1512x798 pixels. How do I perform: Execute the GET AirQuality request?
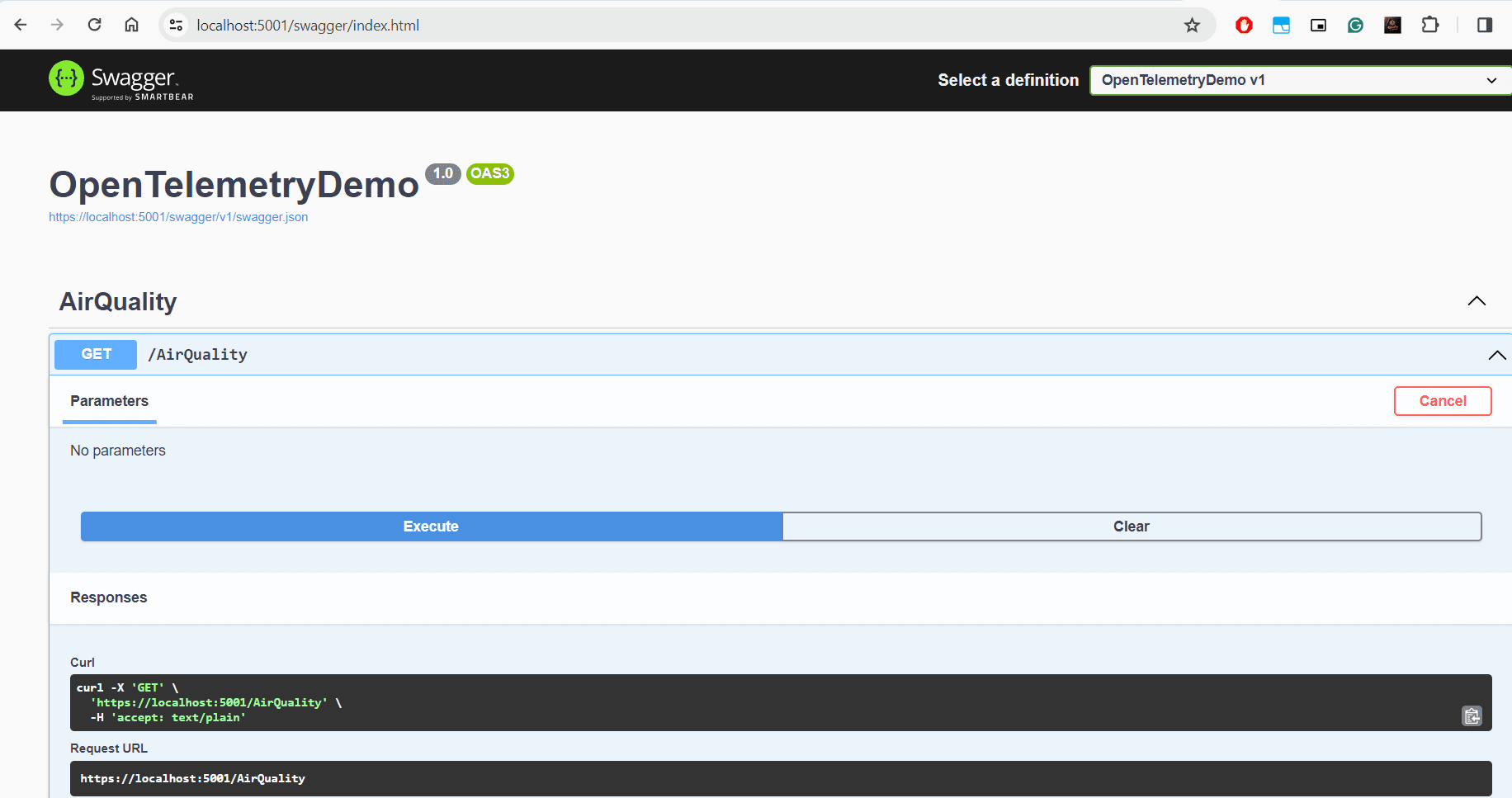point(431,526)
